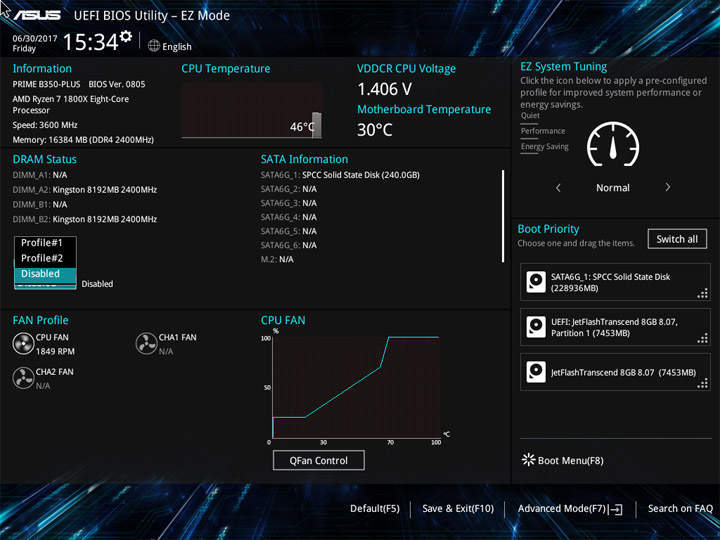The height and width of the screenshot is (540, 720).
Task: Select the CHA1 FAN icon
Action: click(146, 343)
